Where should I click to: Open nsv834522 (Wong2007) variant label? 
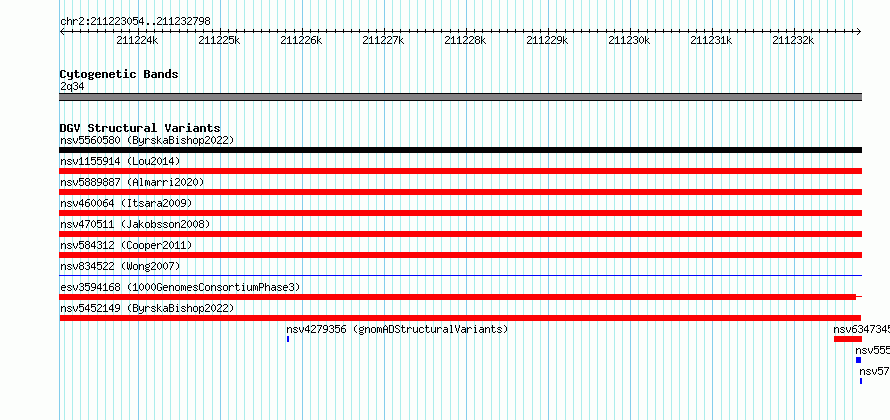[x=120, y=266]
